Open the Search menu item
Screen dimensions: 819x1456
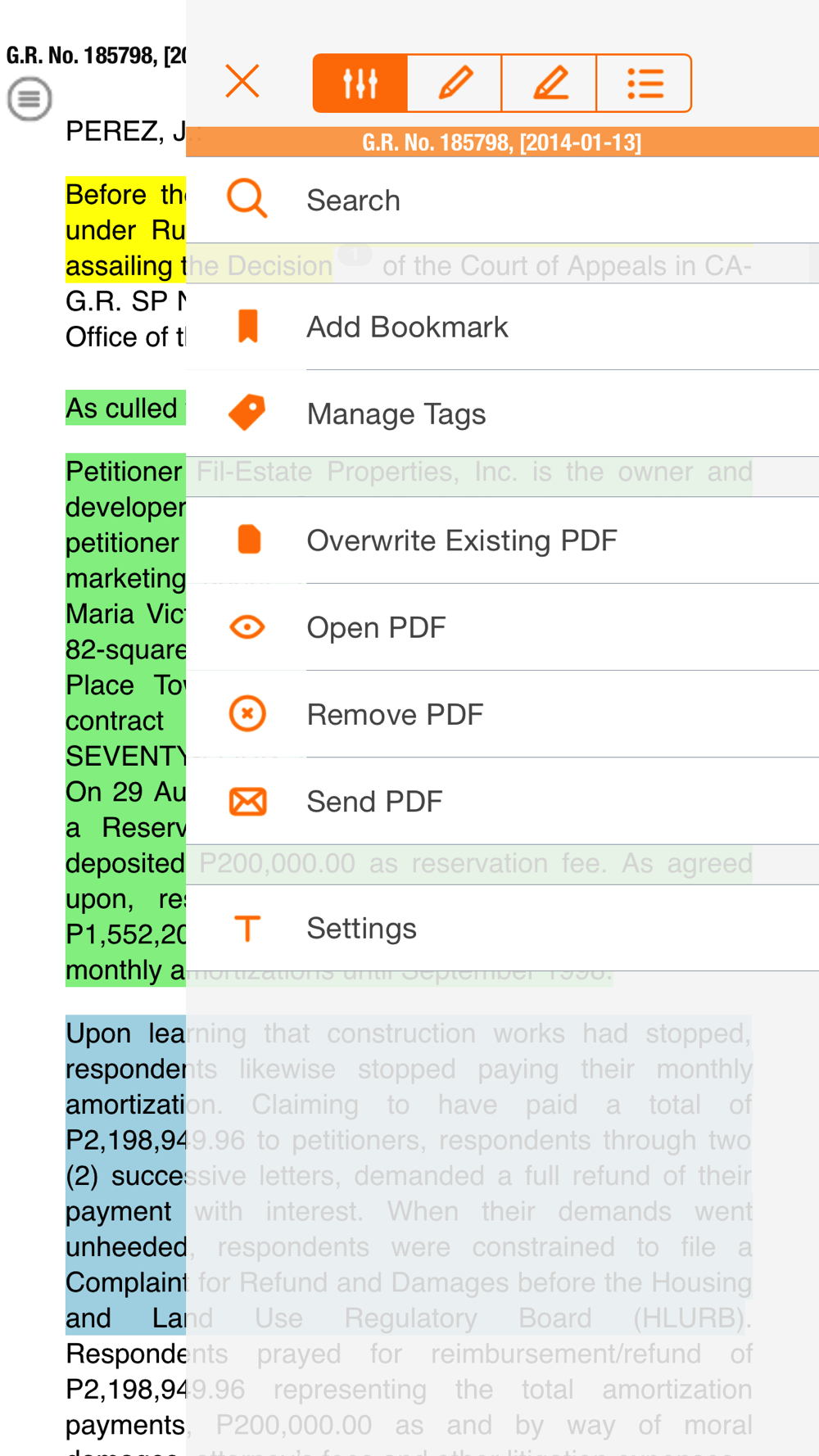pos(353,201)
